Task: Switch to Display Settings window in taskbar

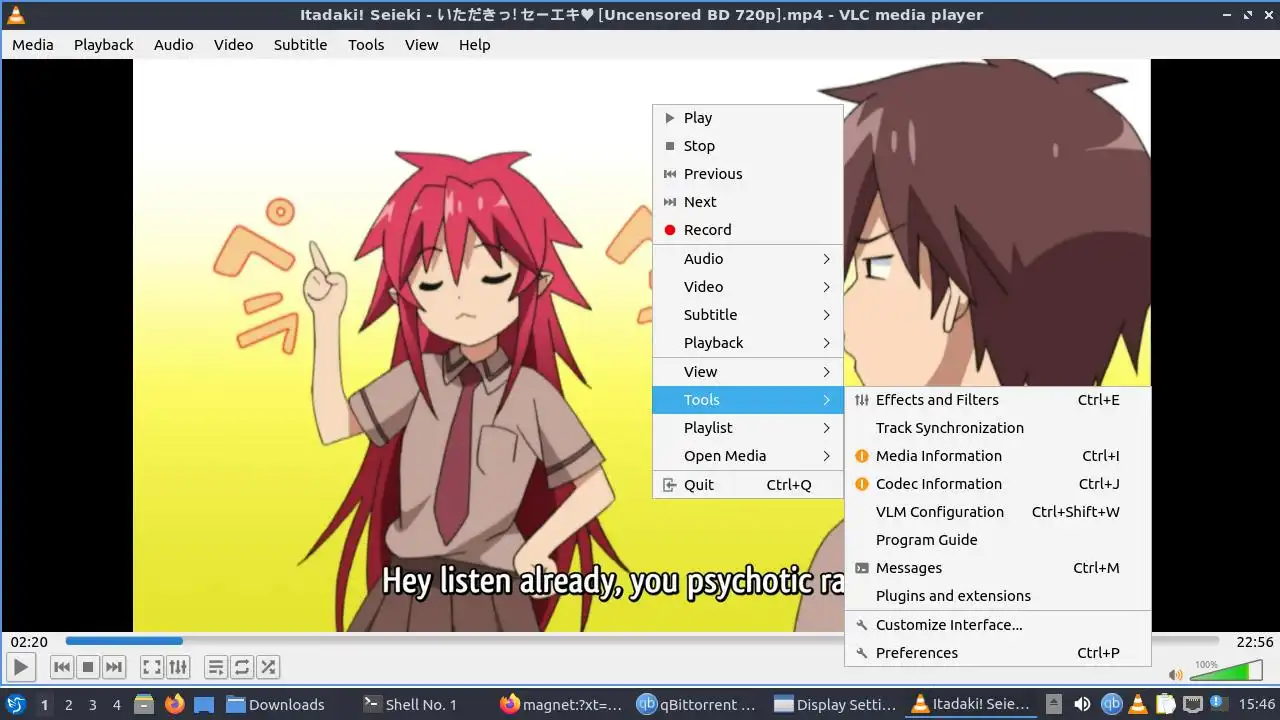Action: pyautogui.click(x=834, y=704)
